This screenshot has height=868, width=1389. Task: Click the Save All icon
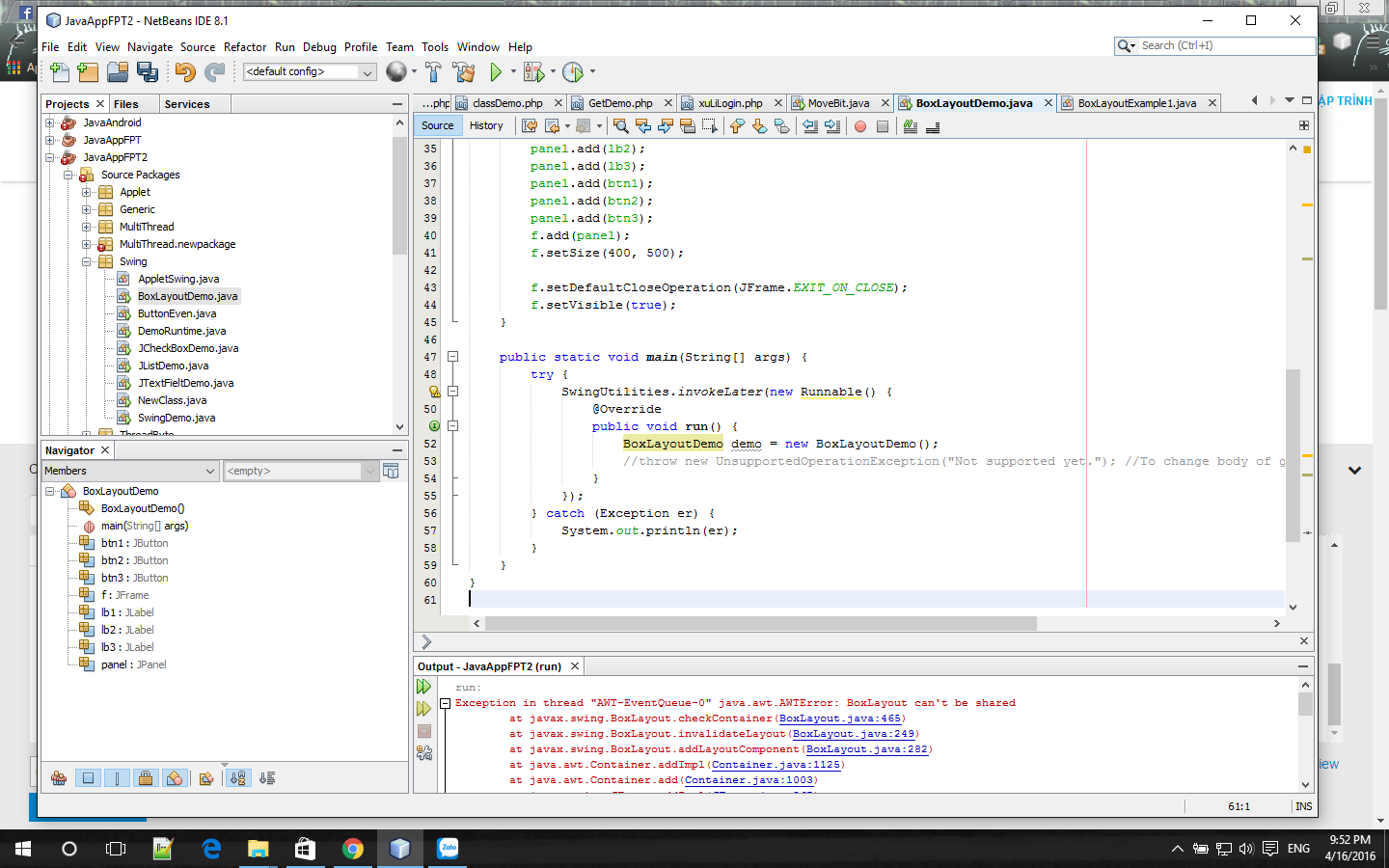(148, 71)
